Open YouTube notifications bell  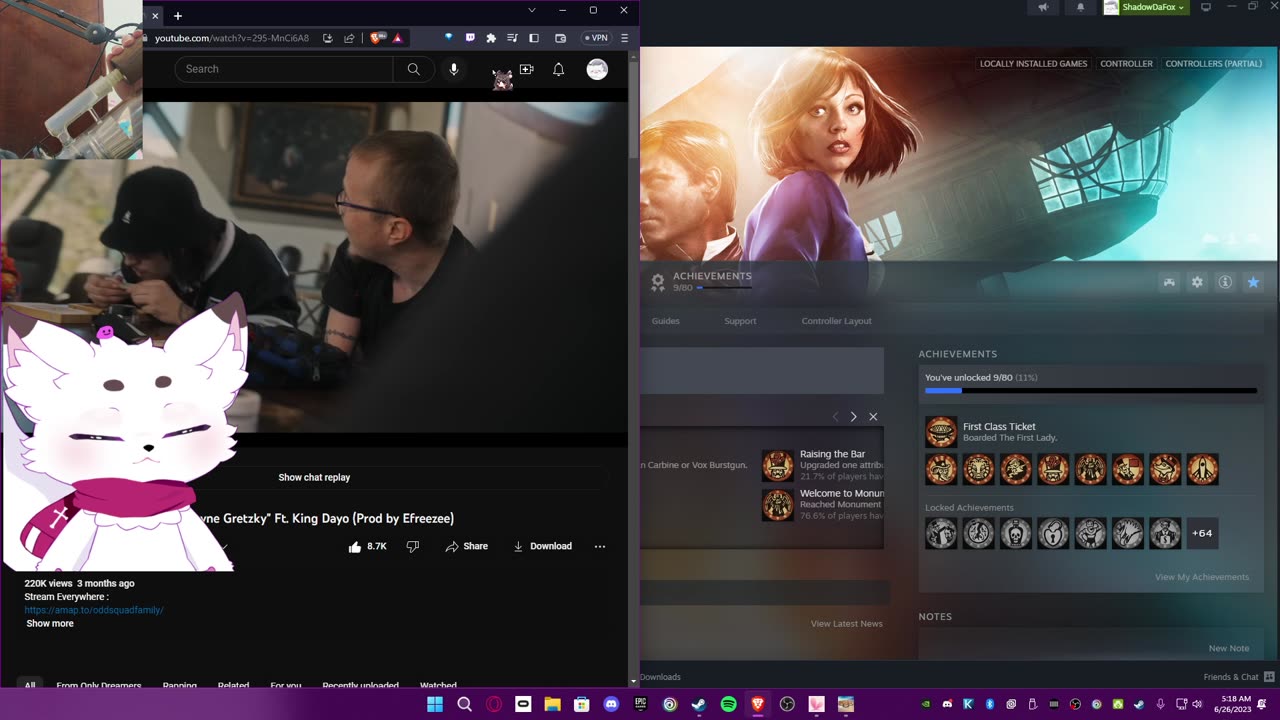tap(559, 69)
